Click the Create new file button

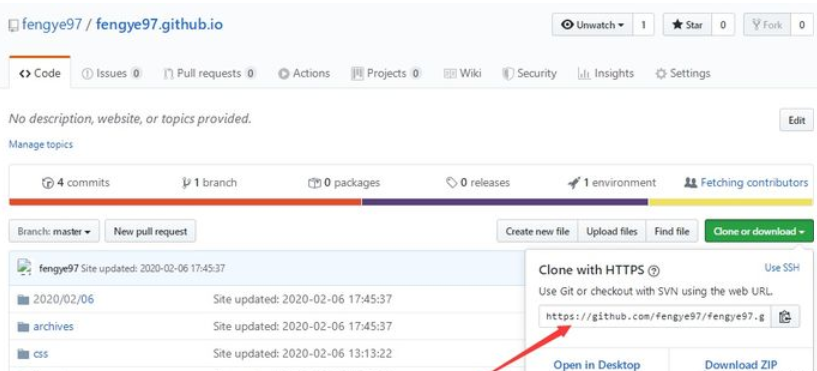point(537,231)
